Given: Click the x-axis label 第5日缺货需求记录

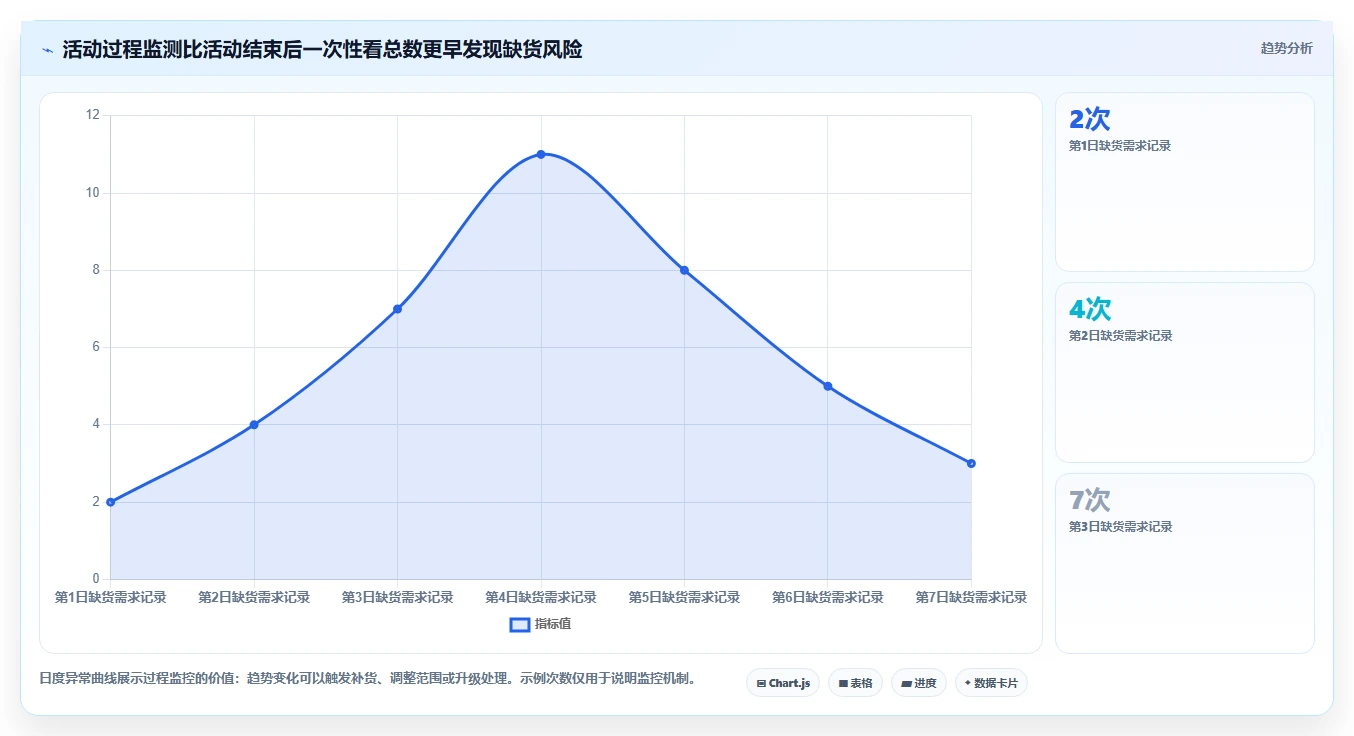Looking at the screenshot, I should (x=685, y=597).
